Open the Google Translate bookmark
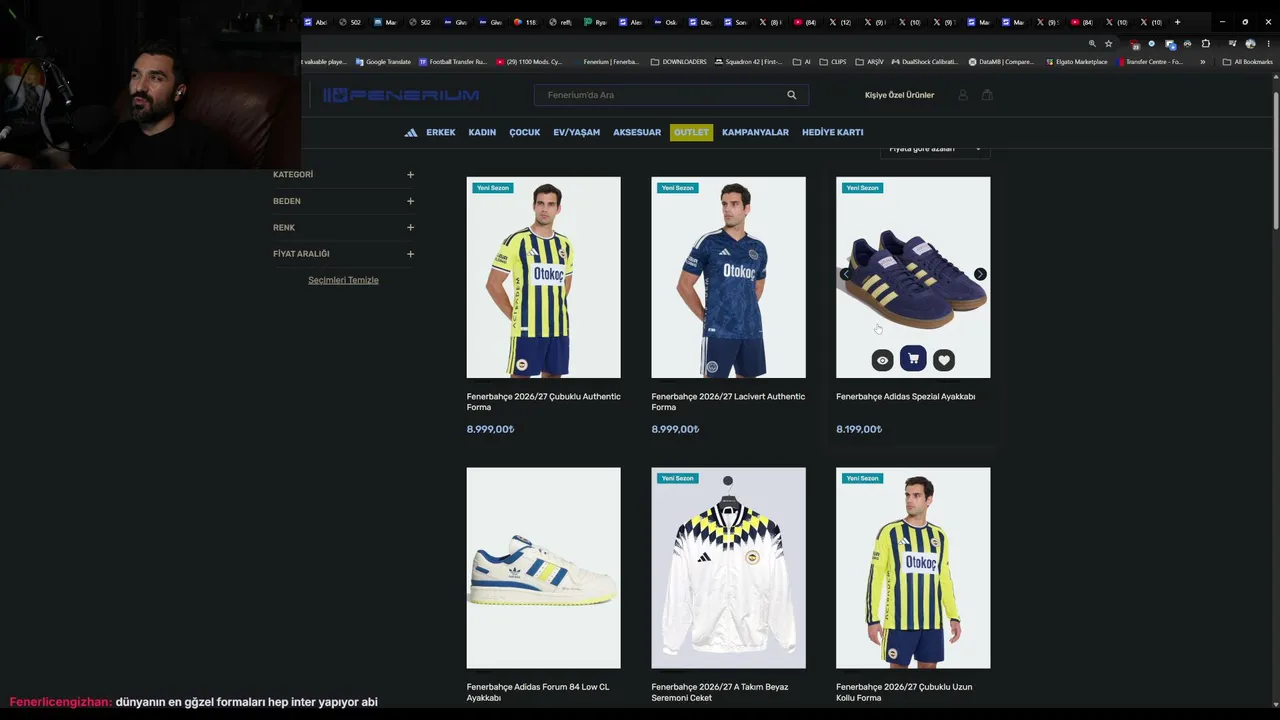Screen dimensions: 1280x720 383,62
